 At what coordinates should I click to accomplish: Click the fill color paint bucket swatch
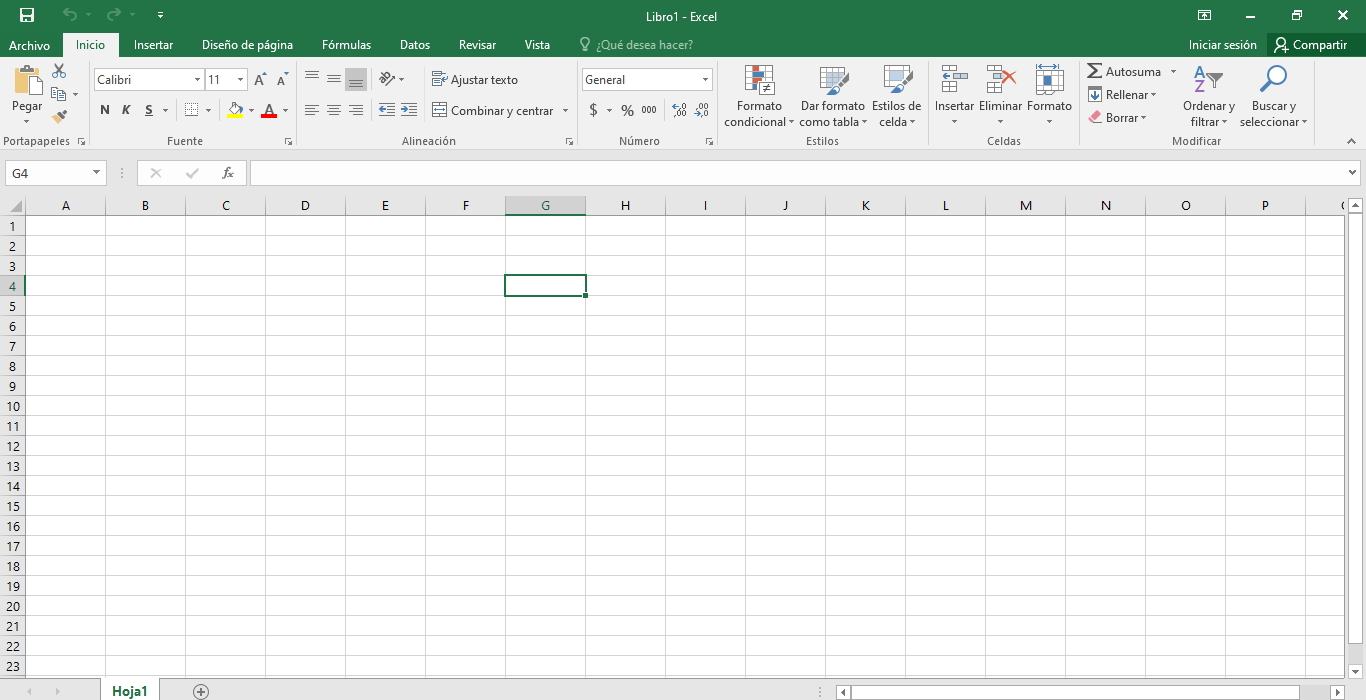(x=235, y=110)
